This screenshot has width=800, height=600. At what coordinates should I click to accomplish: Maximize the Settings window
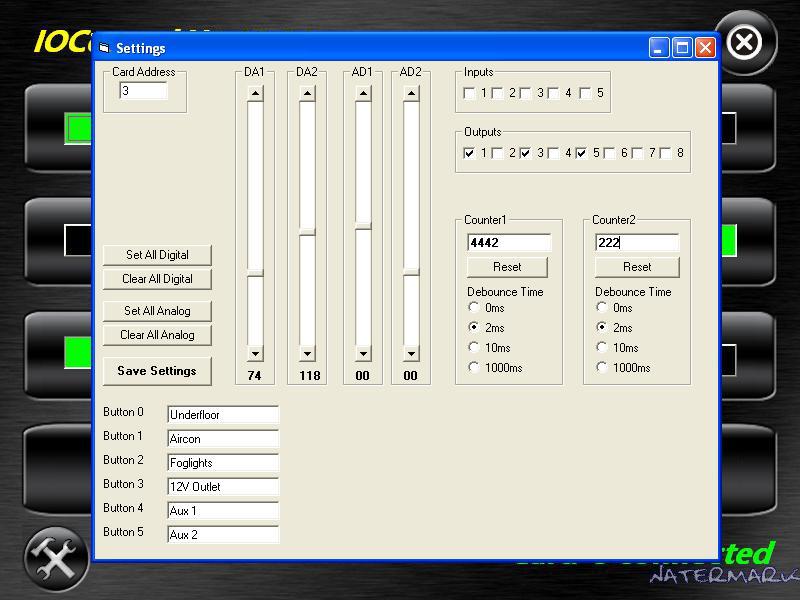tap(682, 47)
